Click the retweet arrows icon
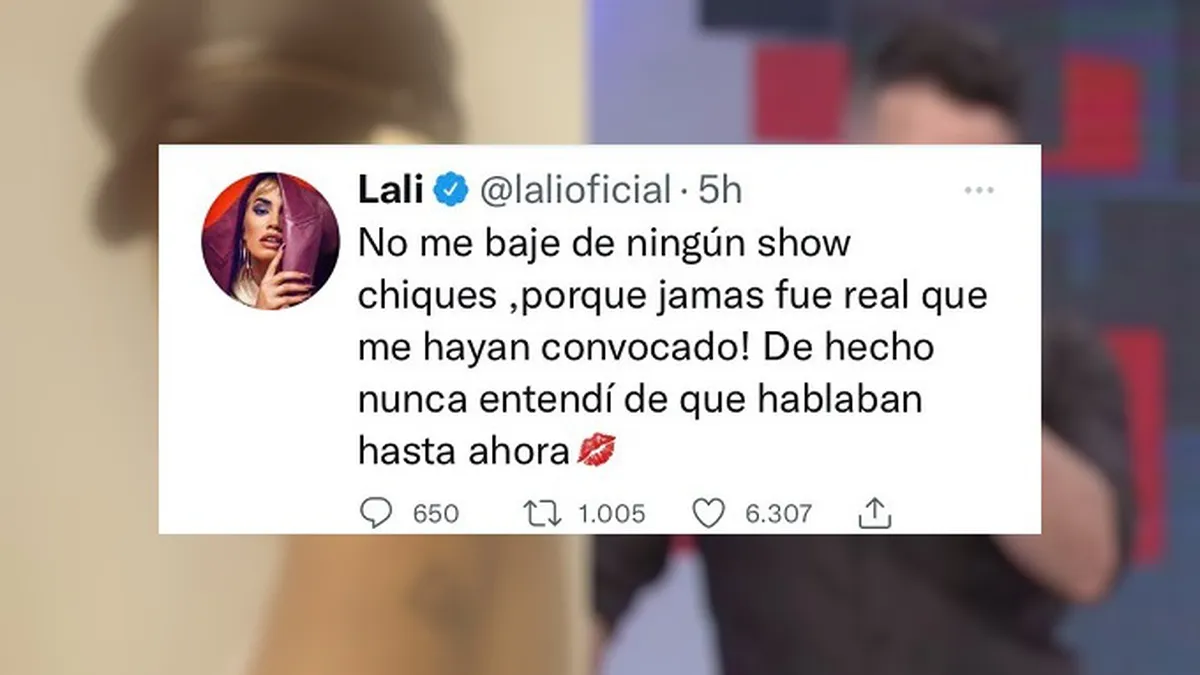This screenshot has height=675, width=1200. click(543, 513)
